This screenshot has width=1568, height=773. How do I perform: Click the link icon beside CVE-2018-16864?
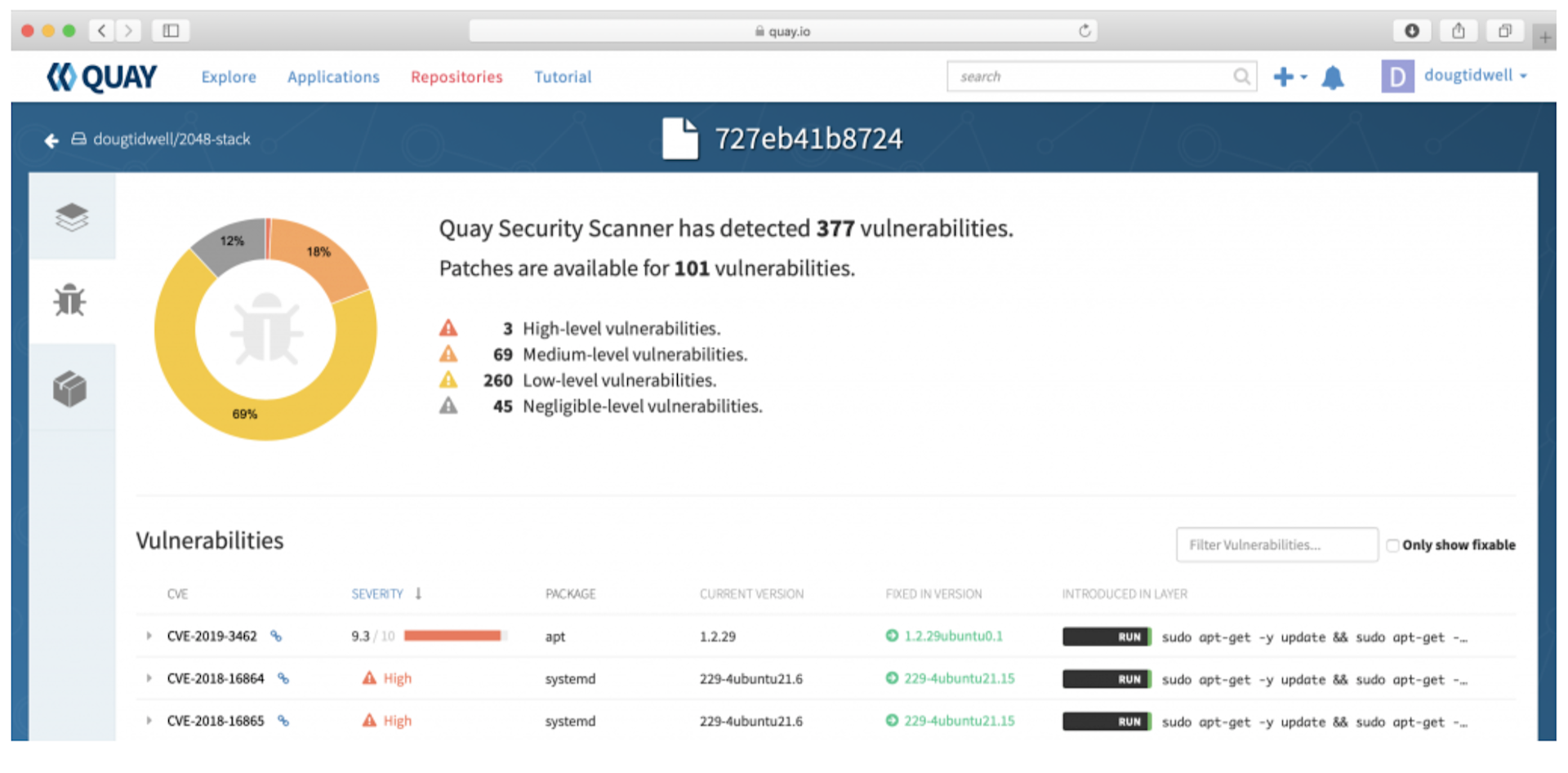[283, 679]
